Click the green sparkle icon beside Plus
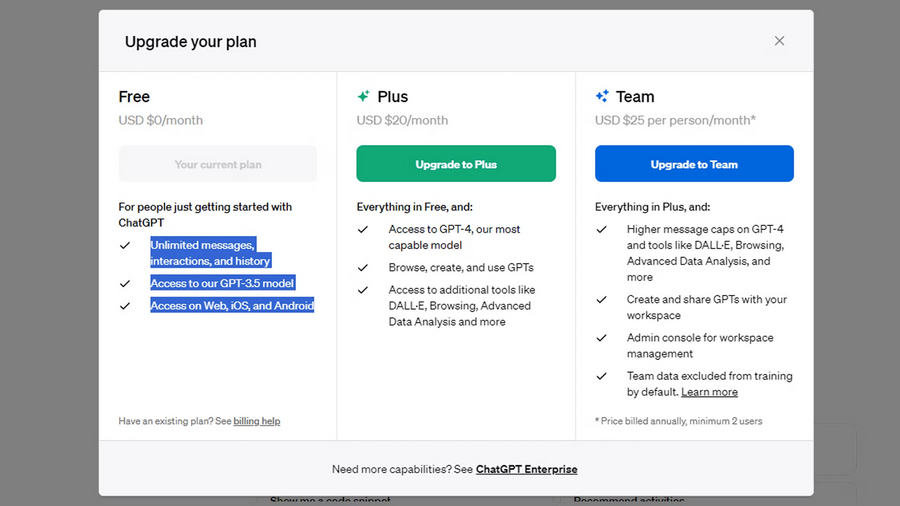Image resolution: width=900 pixels, height=506 pixels. coord(363,96)
